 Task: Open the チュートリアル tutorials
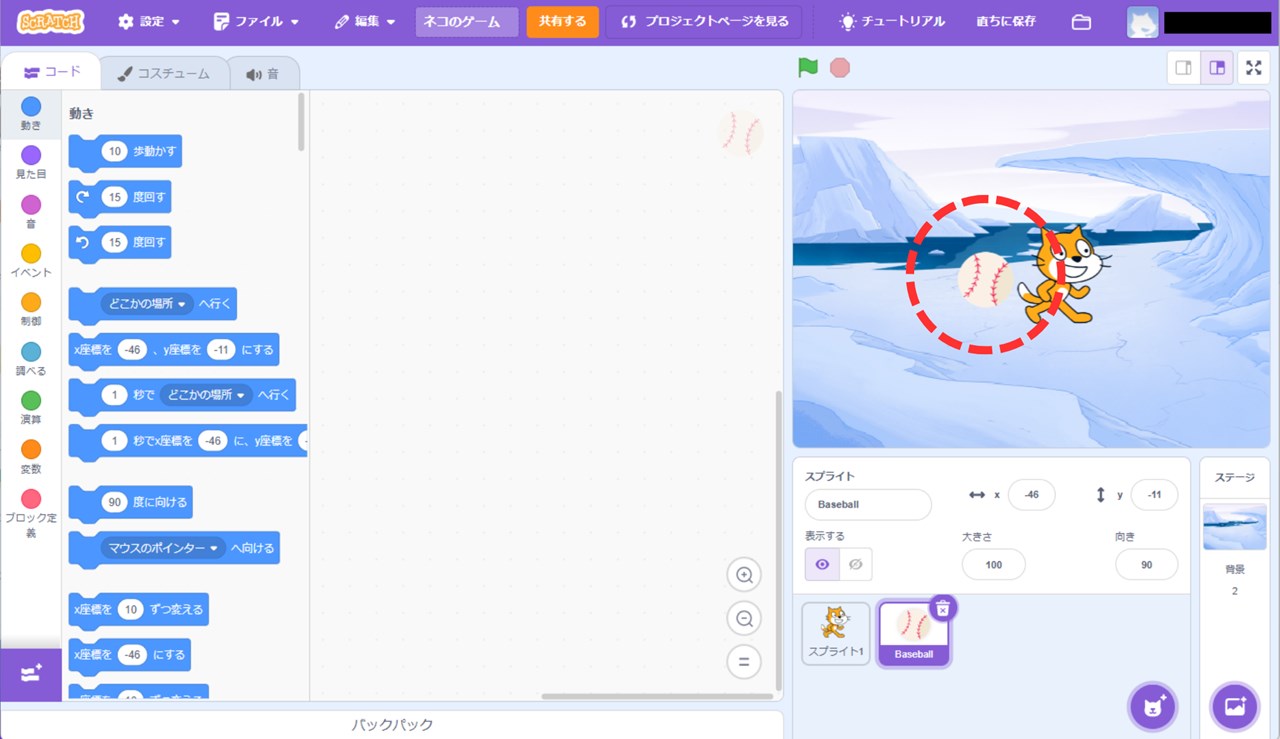tap(892, 22)
